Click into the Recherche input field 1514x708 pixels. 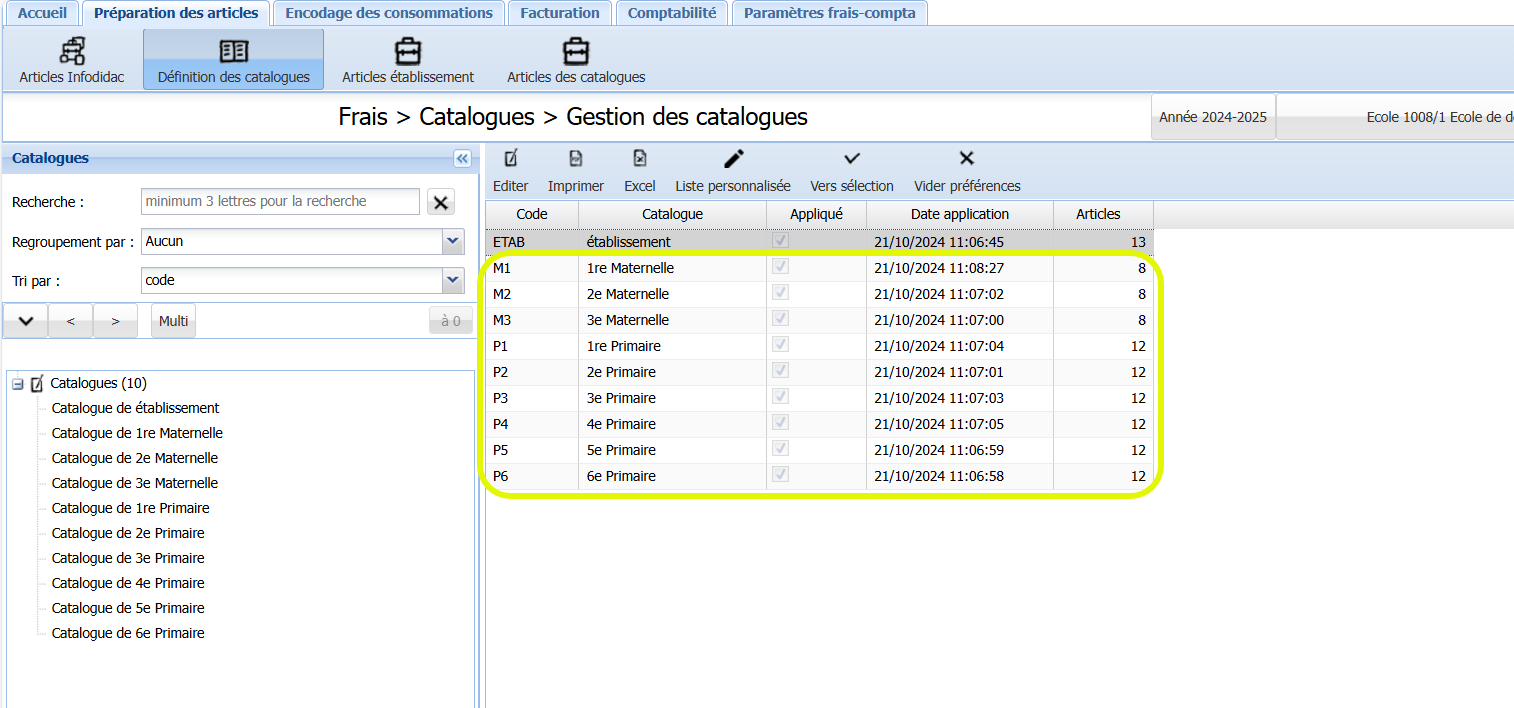coord(280,201)
